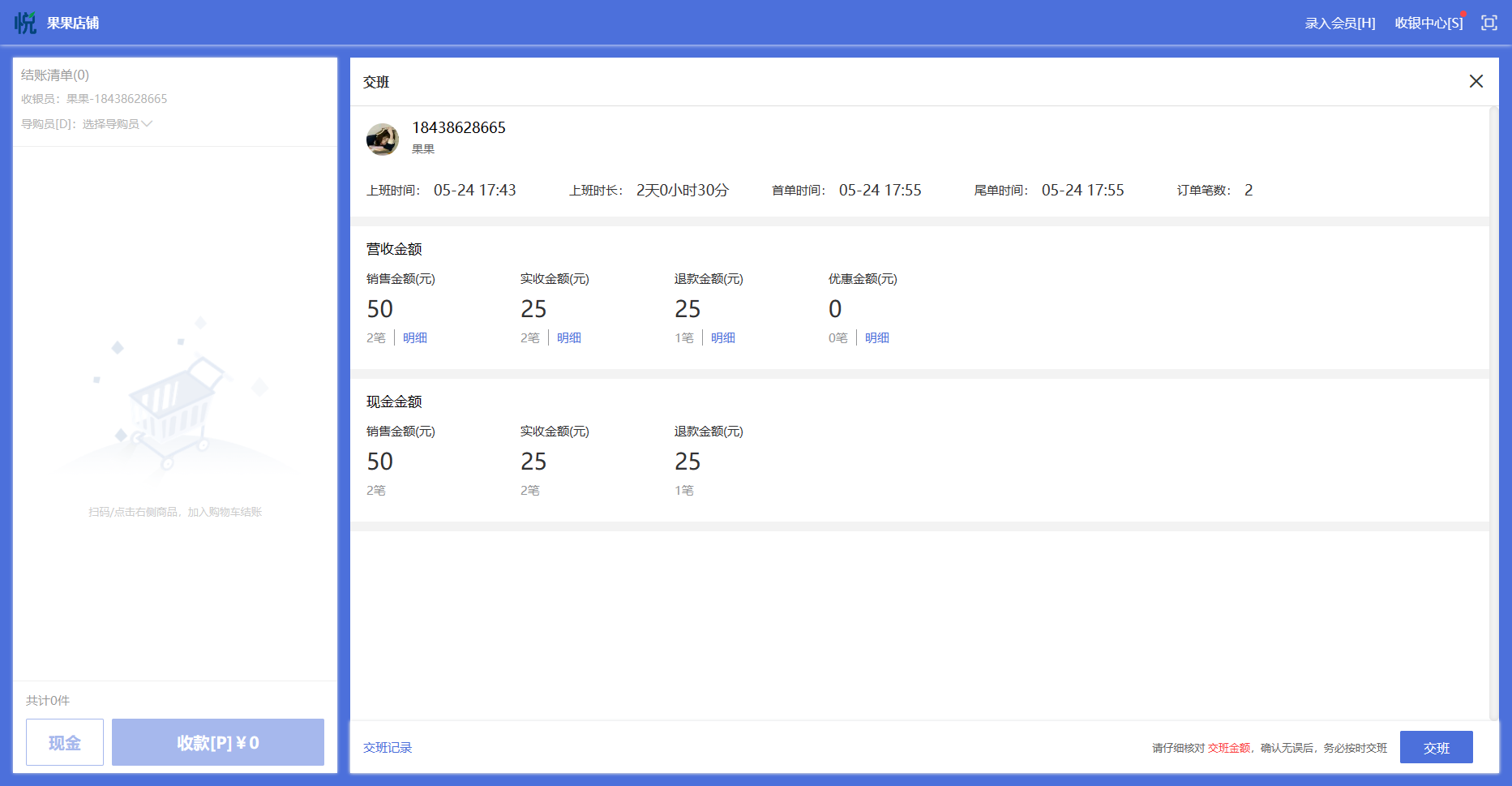The image size is (1512, 786).
Task: Click the 交班 panel title
Action: pyautogui.click(x=376, y=82)
